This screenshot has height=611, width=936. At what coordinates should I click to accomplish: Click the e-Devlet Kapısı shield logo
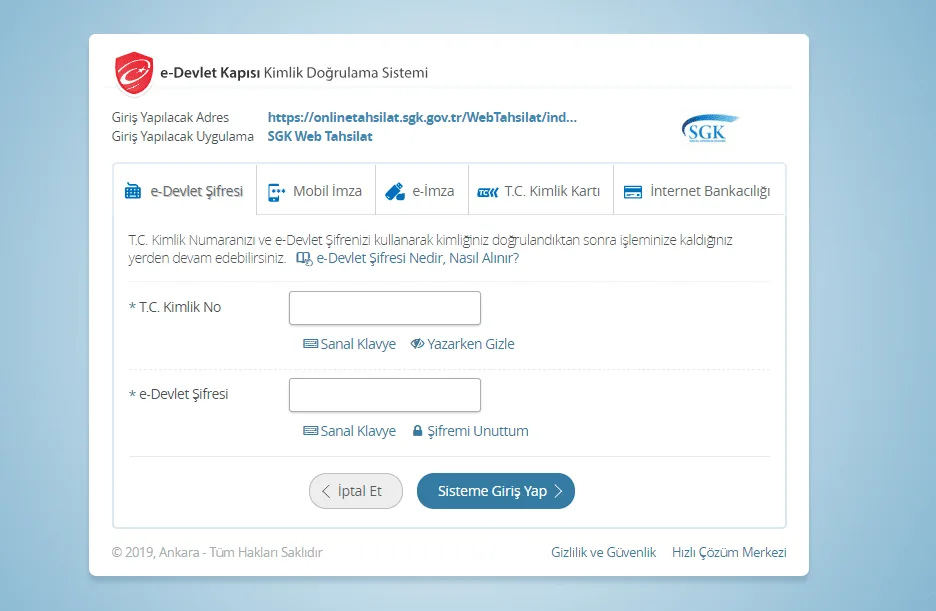(134, 73)
